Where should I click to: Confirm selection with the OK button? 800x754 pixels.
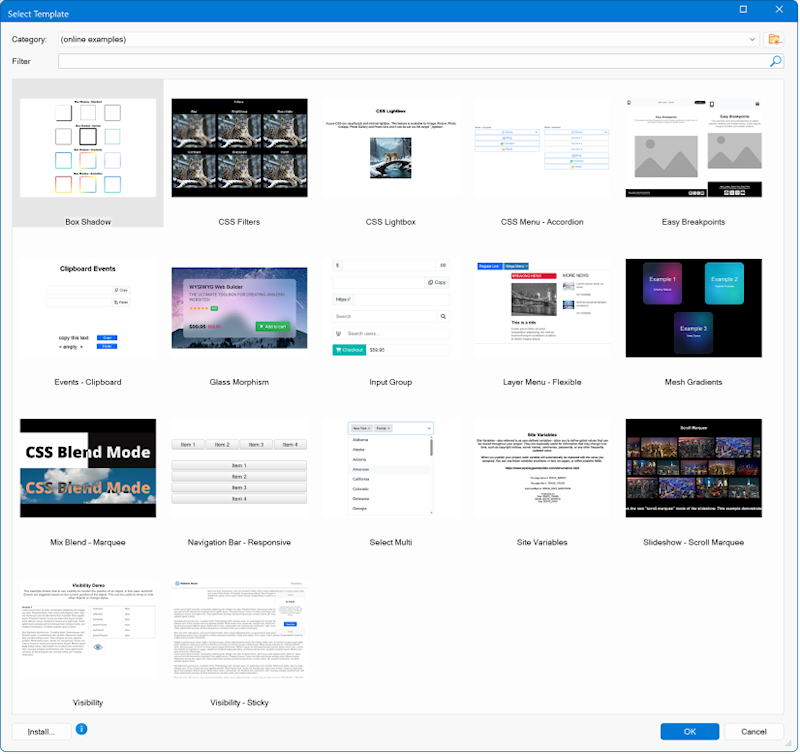[x=689, y=731]
